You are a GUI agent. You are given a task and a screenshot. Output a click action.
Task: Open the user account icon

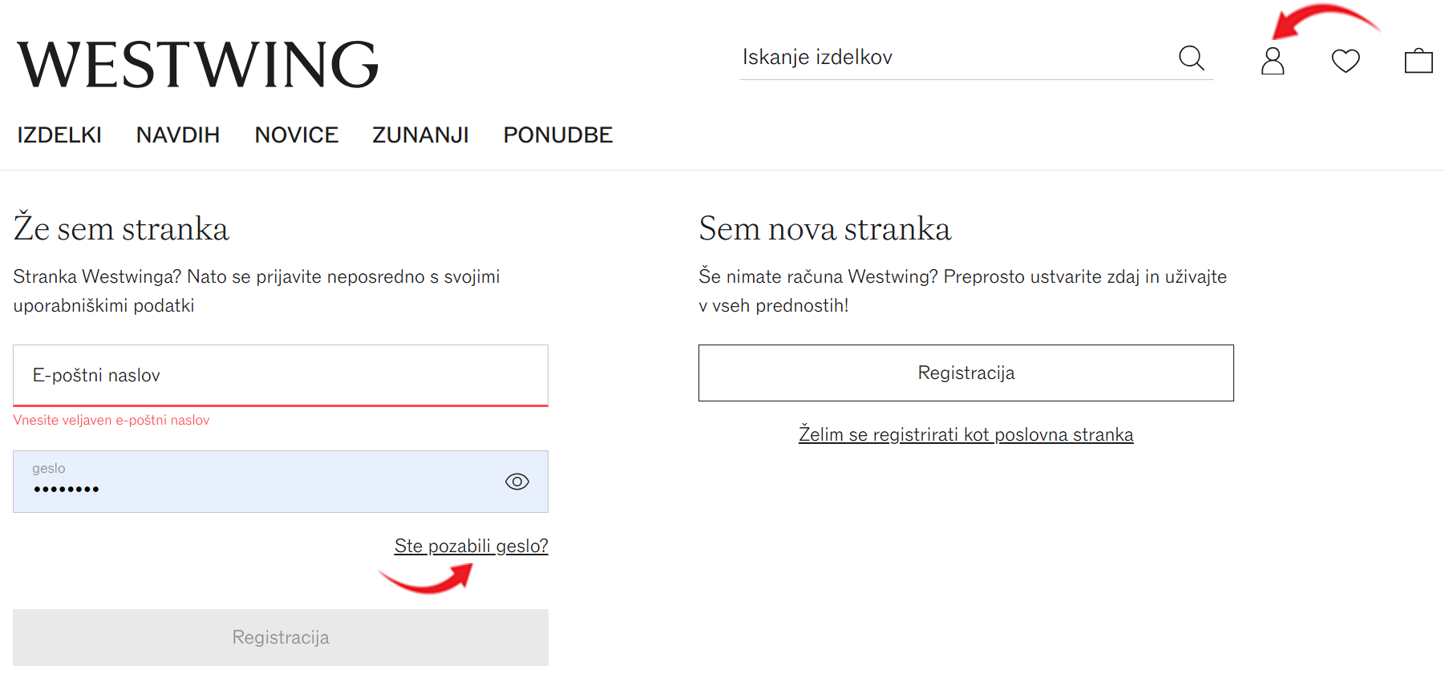click(1272, 61)
